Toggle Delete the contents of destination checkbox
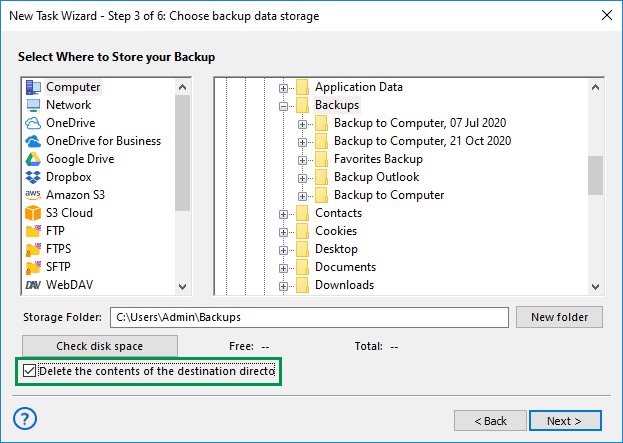623x443 pixels. click(29, 372)
